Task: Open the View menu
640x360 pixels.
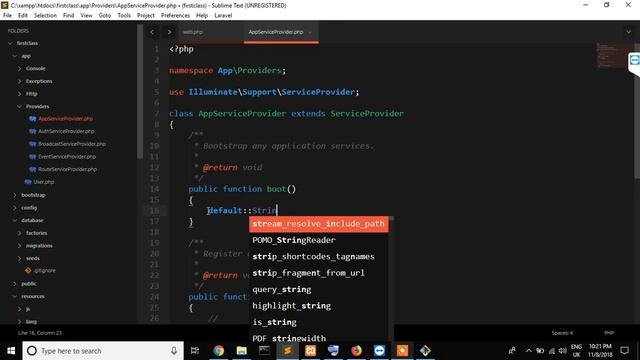Action: (x=86, y=16)
